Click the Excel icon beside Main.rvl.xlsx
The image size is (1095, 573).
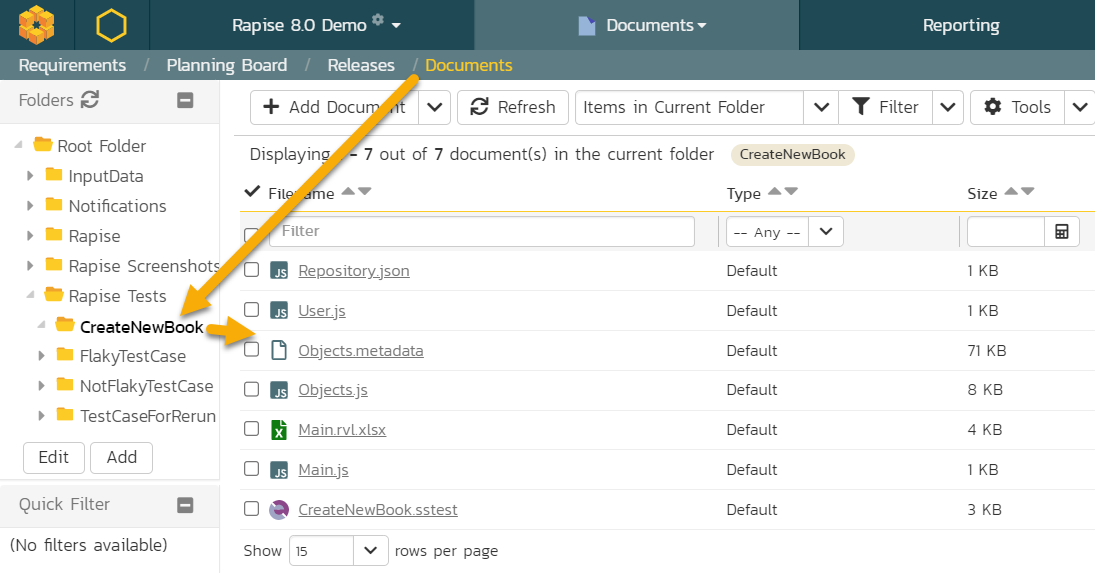point(279,429)
